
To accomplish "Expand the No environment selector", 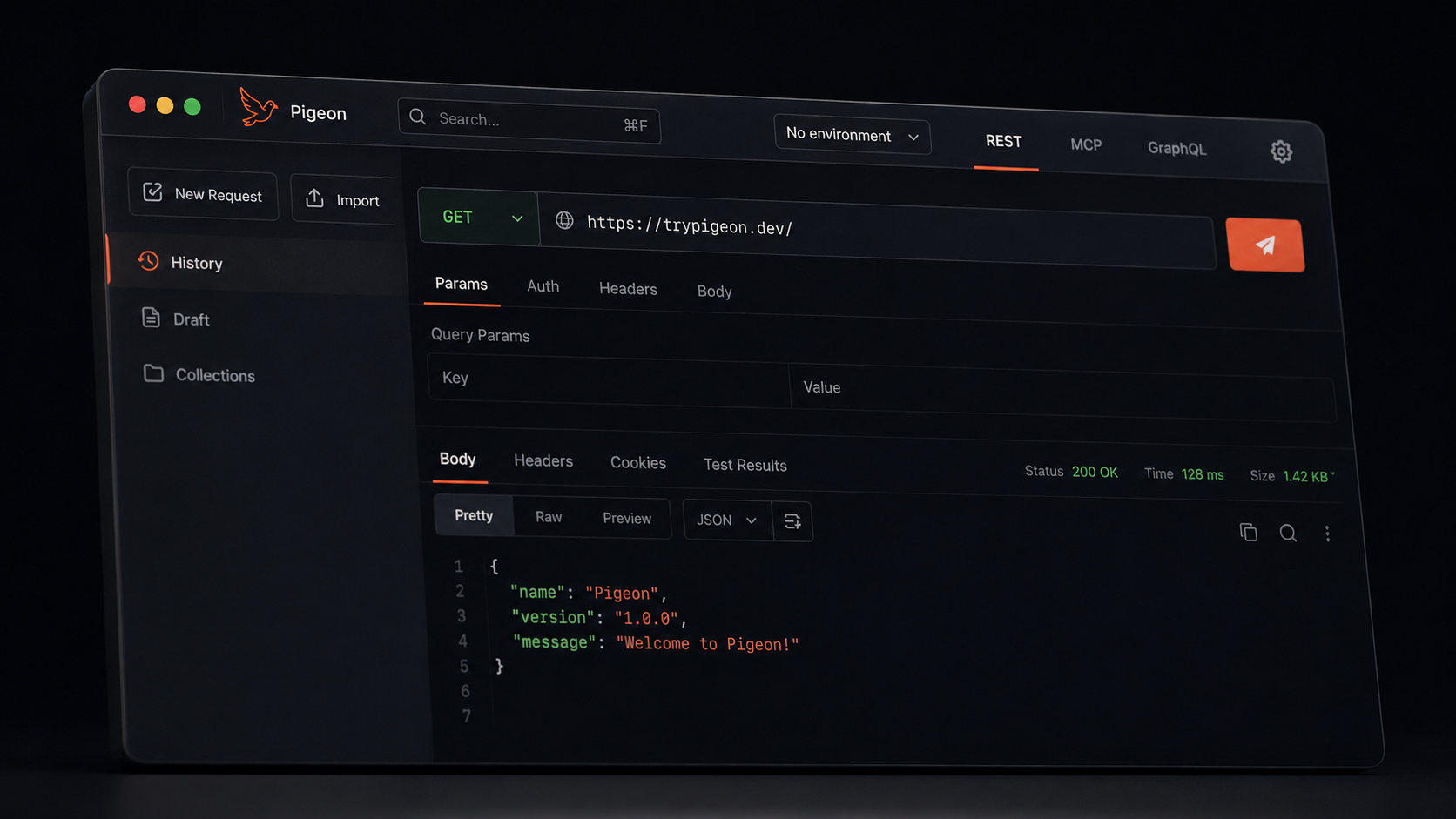I will tap(852, 135).
